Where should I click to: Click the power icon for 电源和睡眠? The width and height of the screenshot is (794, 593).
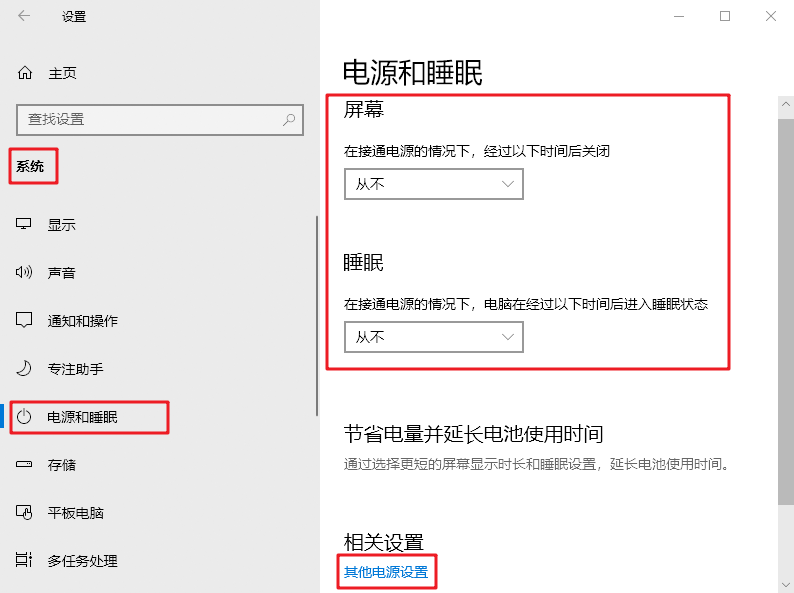[24, 417]
